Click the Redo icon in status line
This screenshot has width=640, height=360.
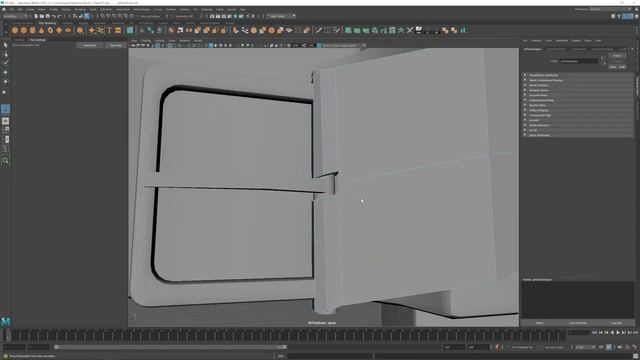point(59,16)
